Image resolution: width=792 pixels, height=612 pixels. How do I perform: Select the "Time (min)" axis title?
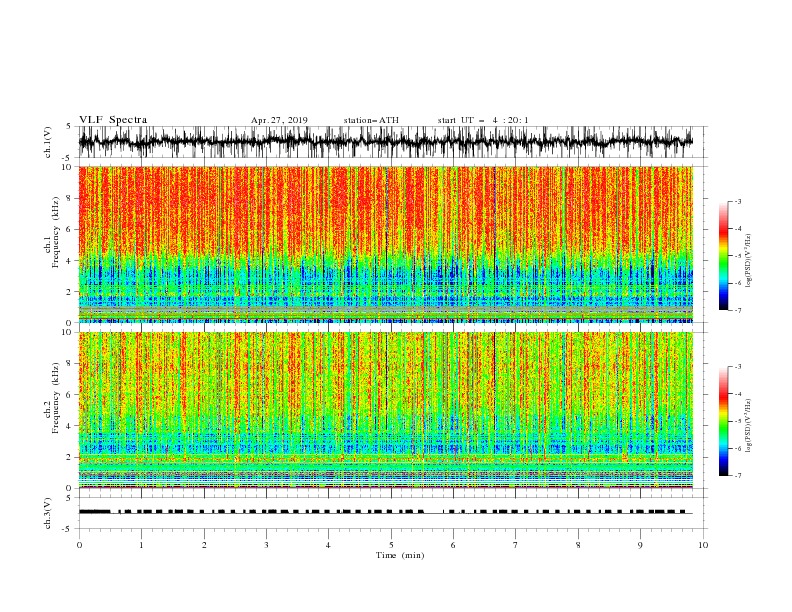pos(400,555)
